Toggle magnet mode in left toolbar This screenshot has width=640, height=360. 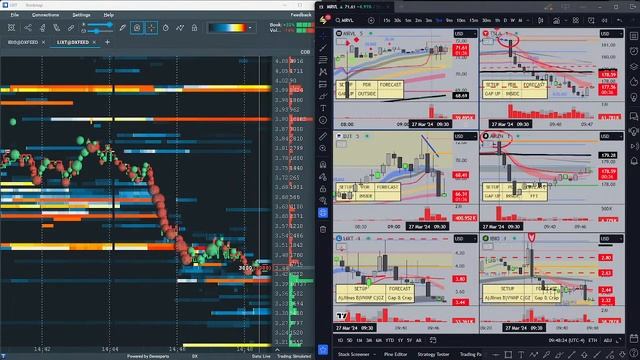tap(323, 164)
